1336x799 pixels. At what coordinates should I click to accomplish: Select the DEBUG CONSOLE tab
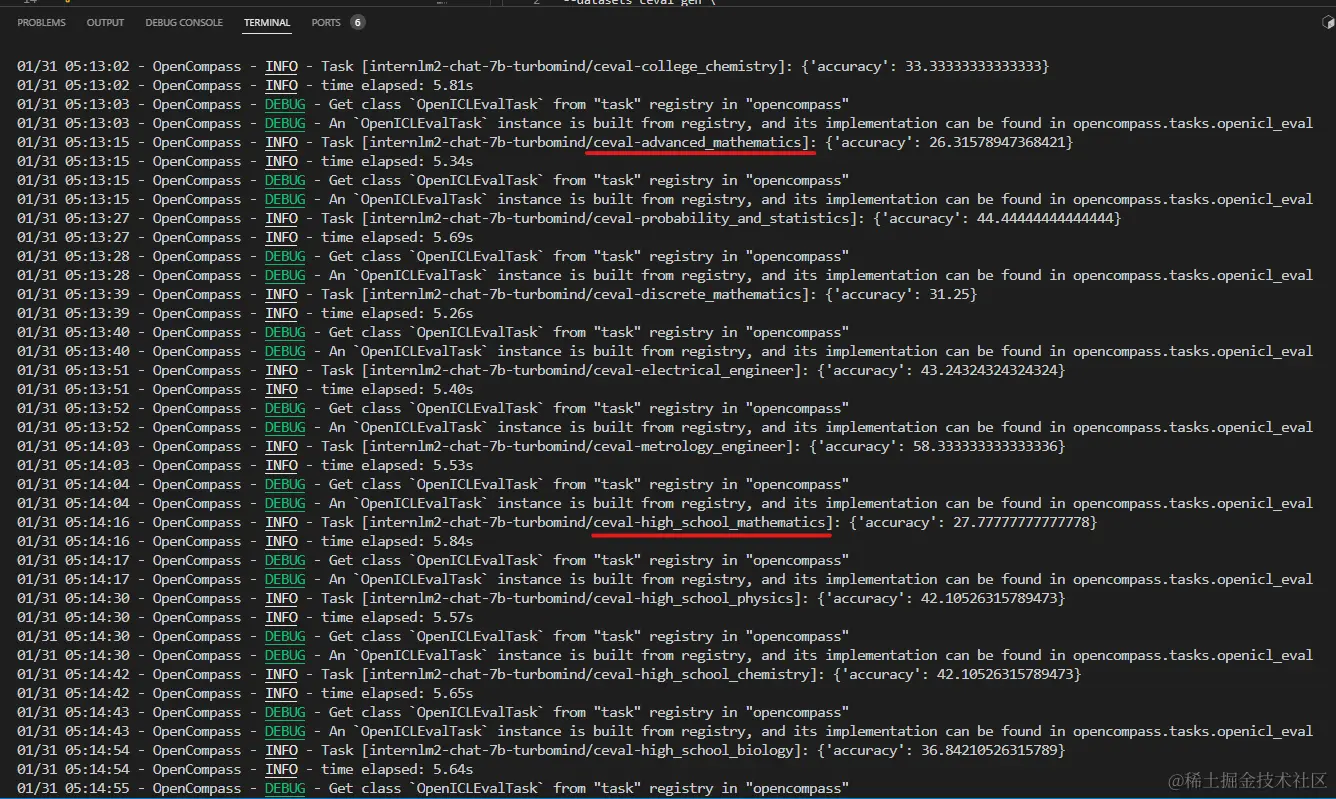(184, 22)
